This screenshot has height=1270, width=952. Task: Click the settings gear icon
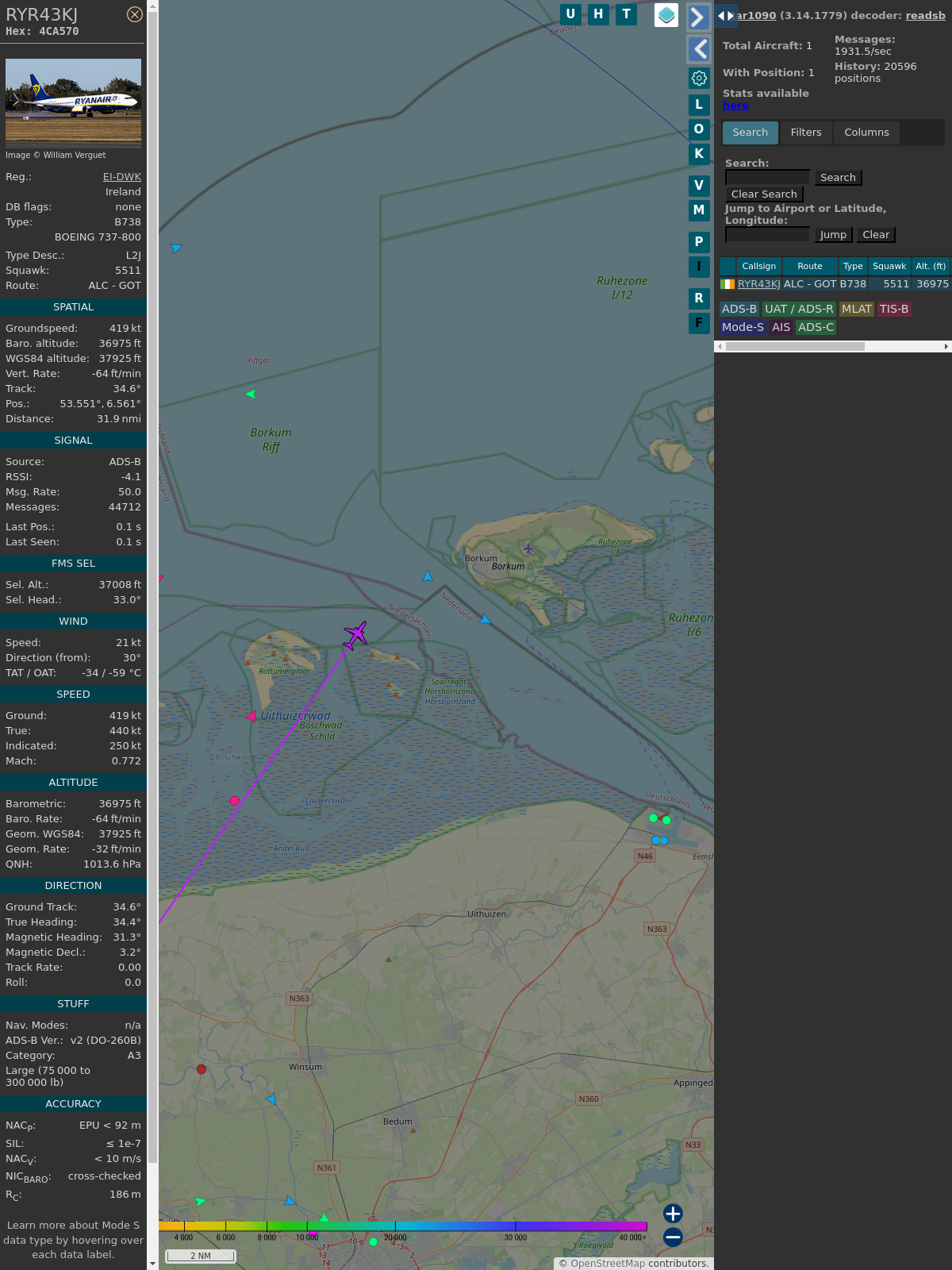[699, 78]
